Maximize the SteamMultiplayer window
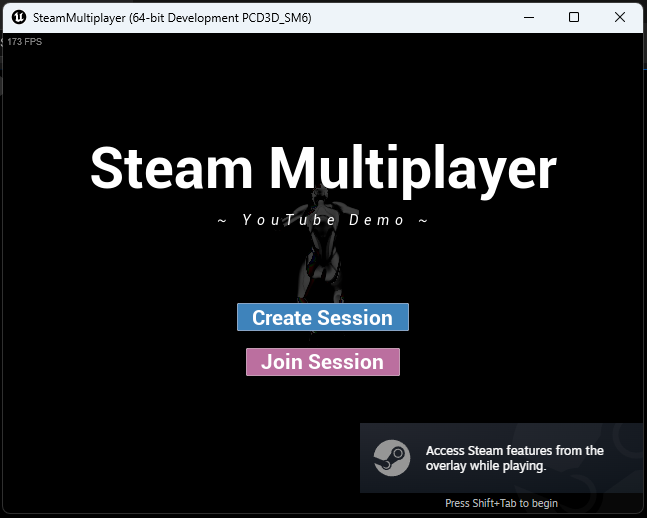 (x=574, y=17)
